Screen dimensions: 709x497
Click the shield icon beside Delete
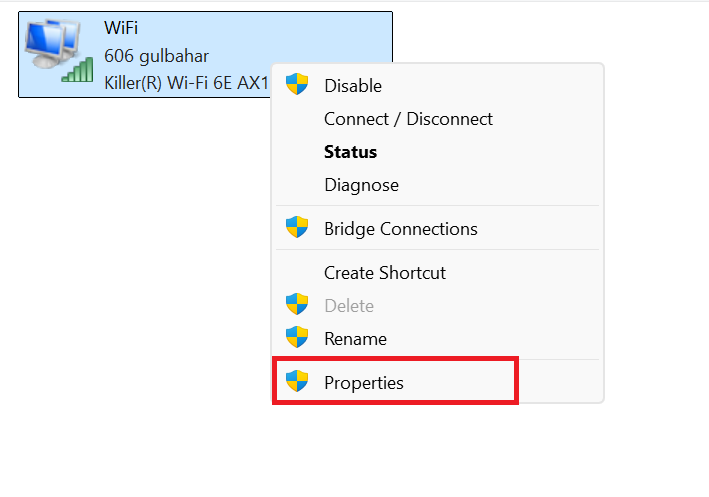click(297, 305)
